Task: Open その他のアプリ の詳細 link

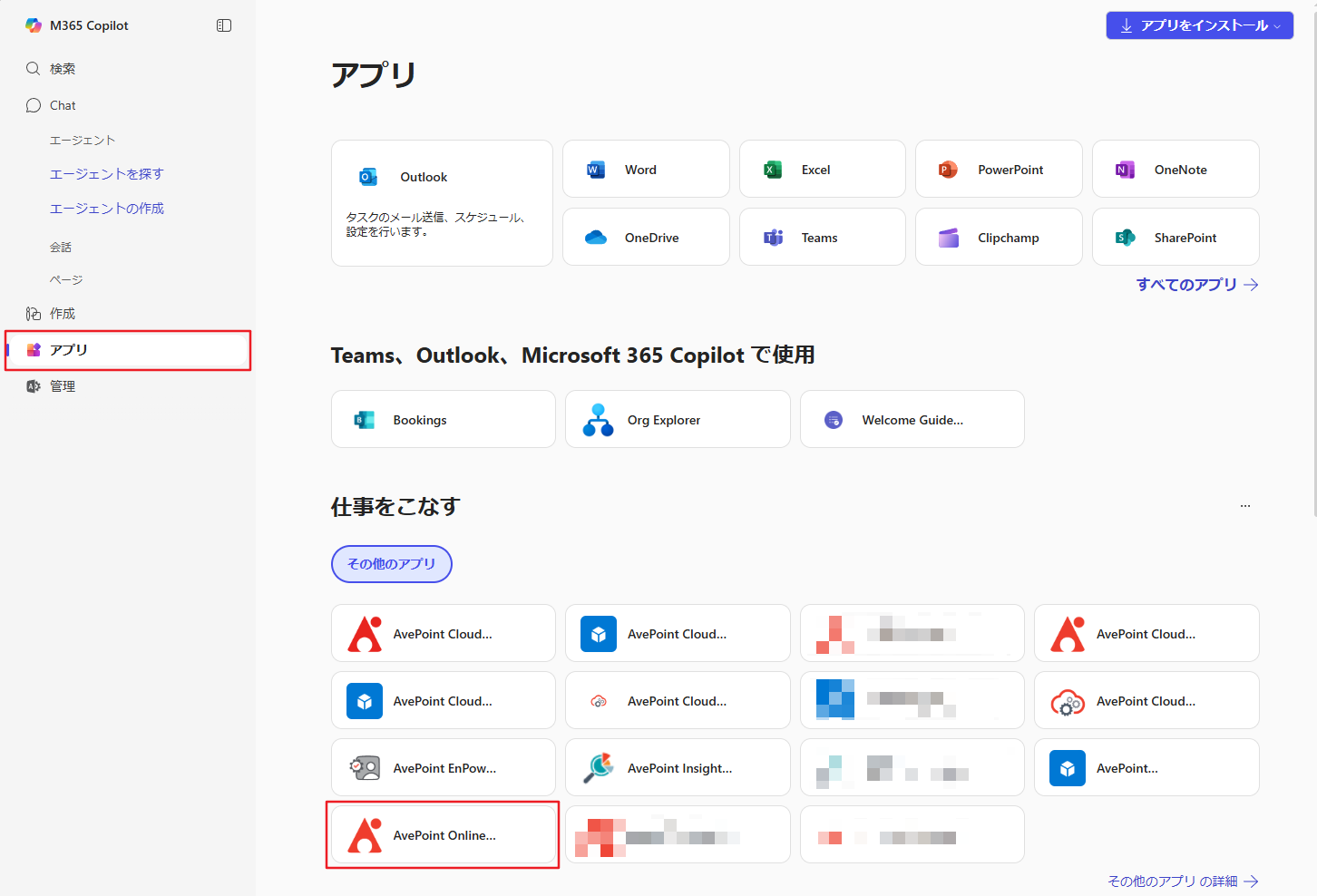Action: click(1183, 881)
